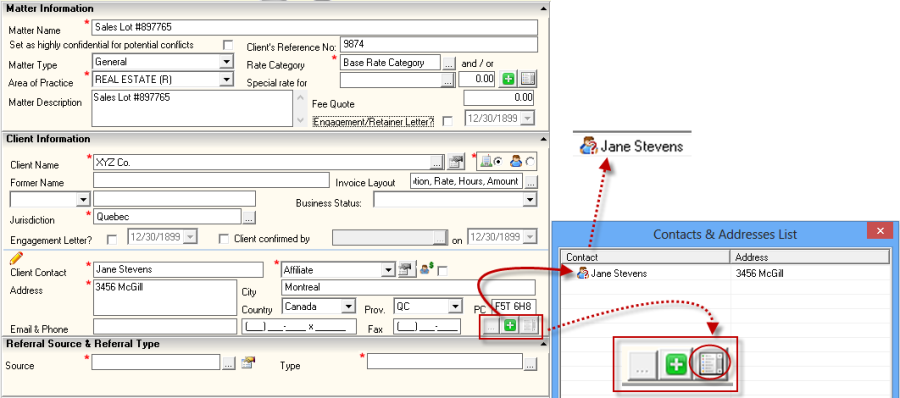The height and width of the screenshot is (398, 900).
Task: Expand the Country dropdown showing Canada
Action: [x=348, y=306]
